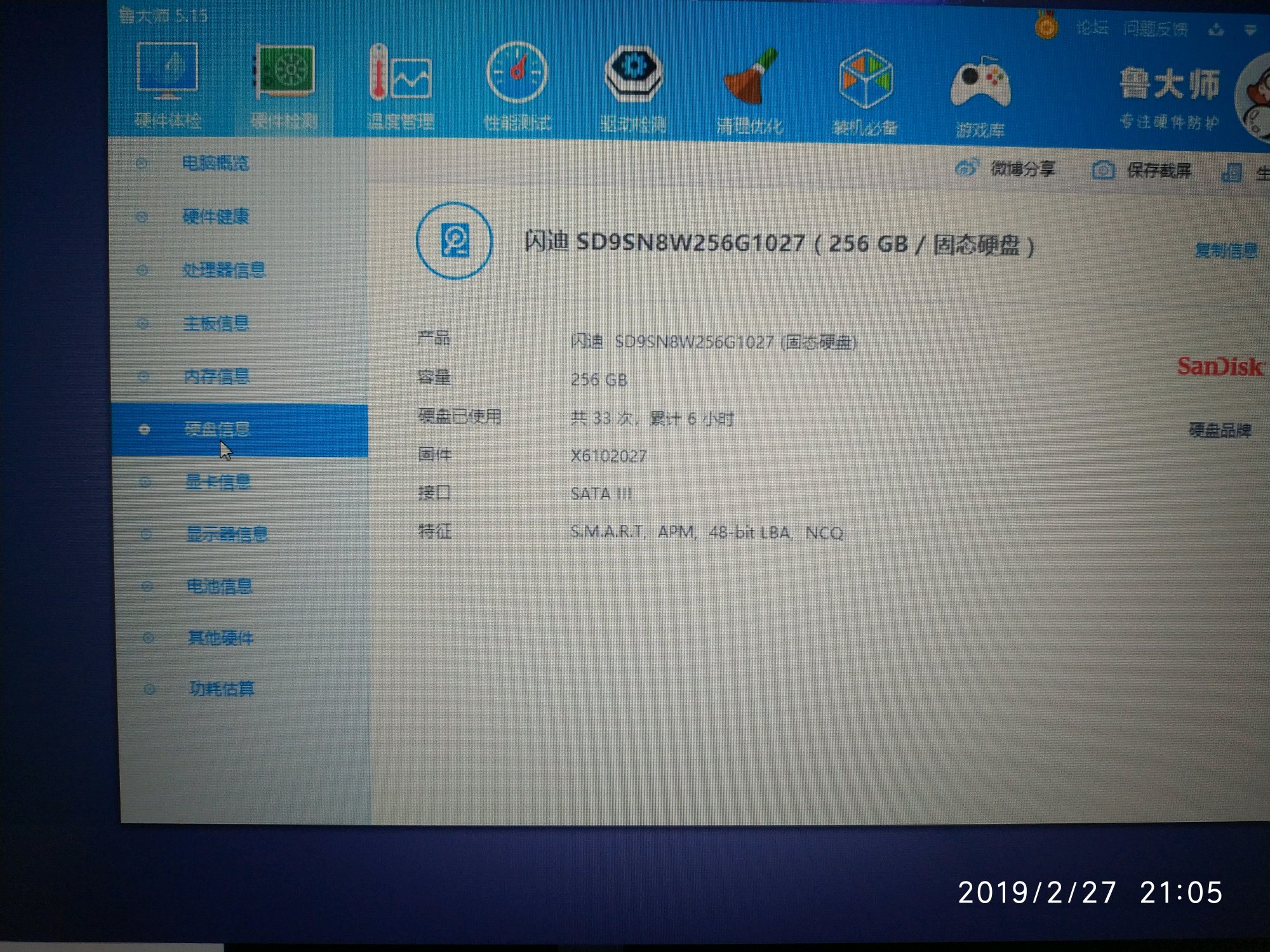Screen dimensions: 1270x952
Task: Select 硬件健康 in the sidebar
Action: [x=215, y=216]
